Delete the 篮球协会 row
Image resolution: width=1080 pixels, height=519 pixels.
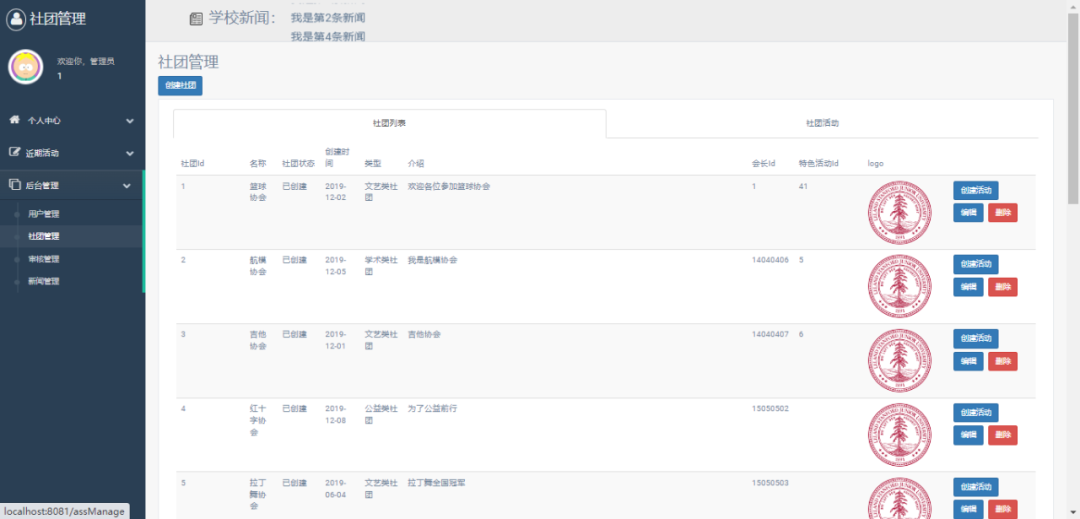point(1003,213)
